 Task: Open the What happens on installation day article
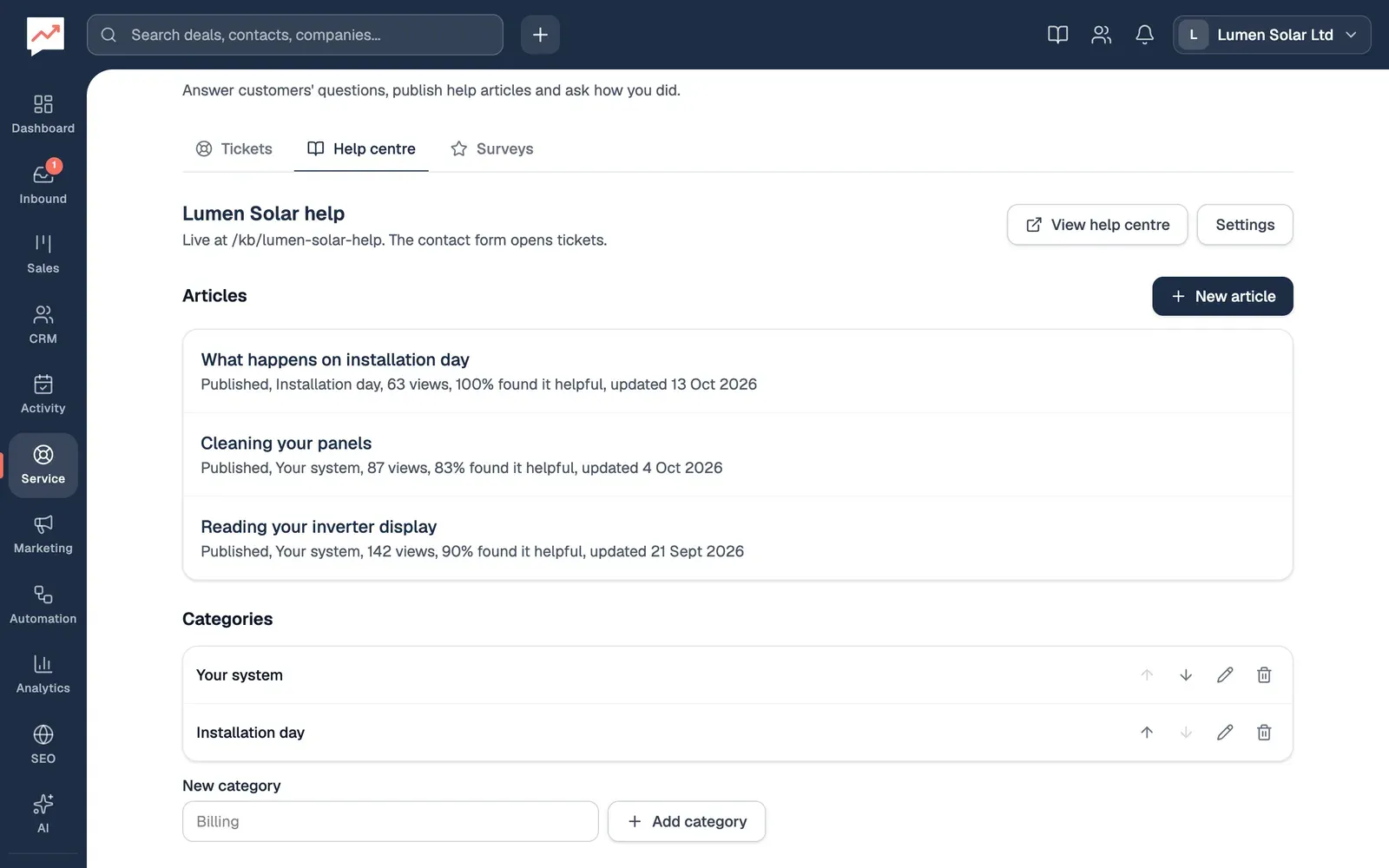(x=738, y=371)
